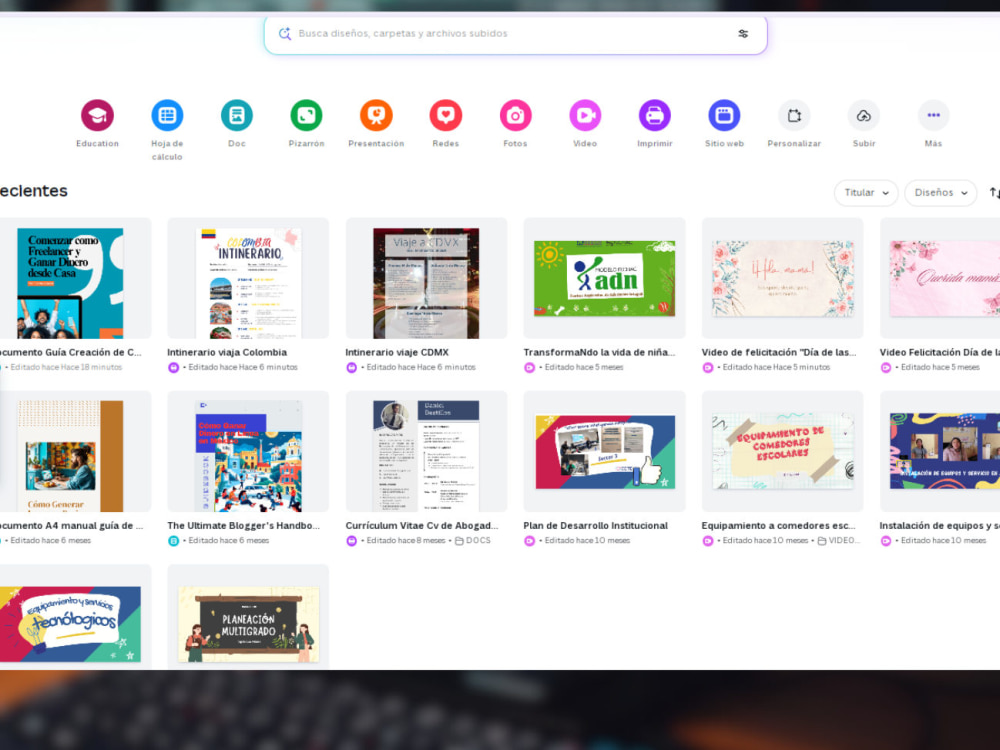Open the Imprimir print products icon
Image resolution: width=1000 pixels, height=750 pixels.
(x=654, y=115)
